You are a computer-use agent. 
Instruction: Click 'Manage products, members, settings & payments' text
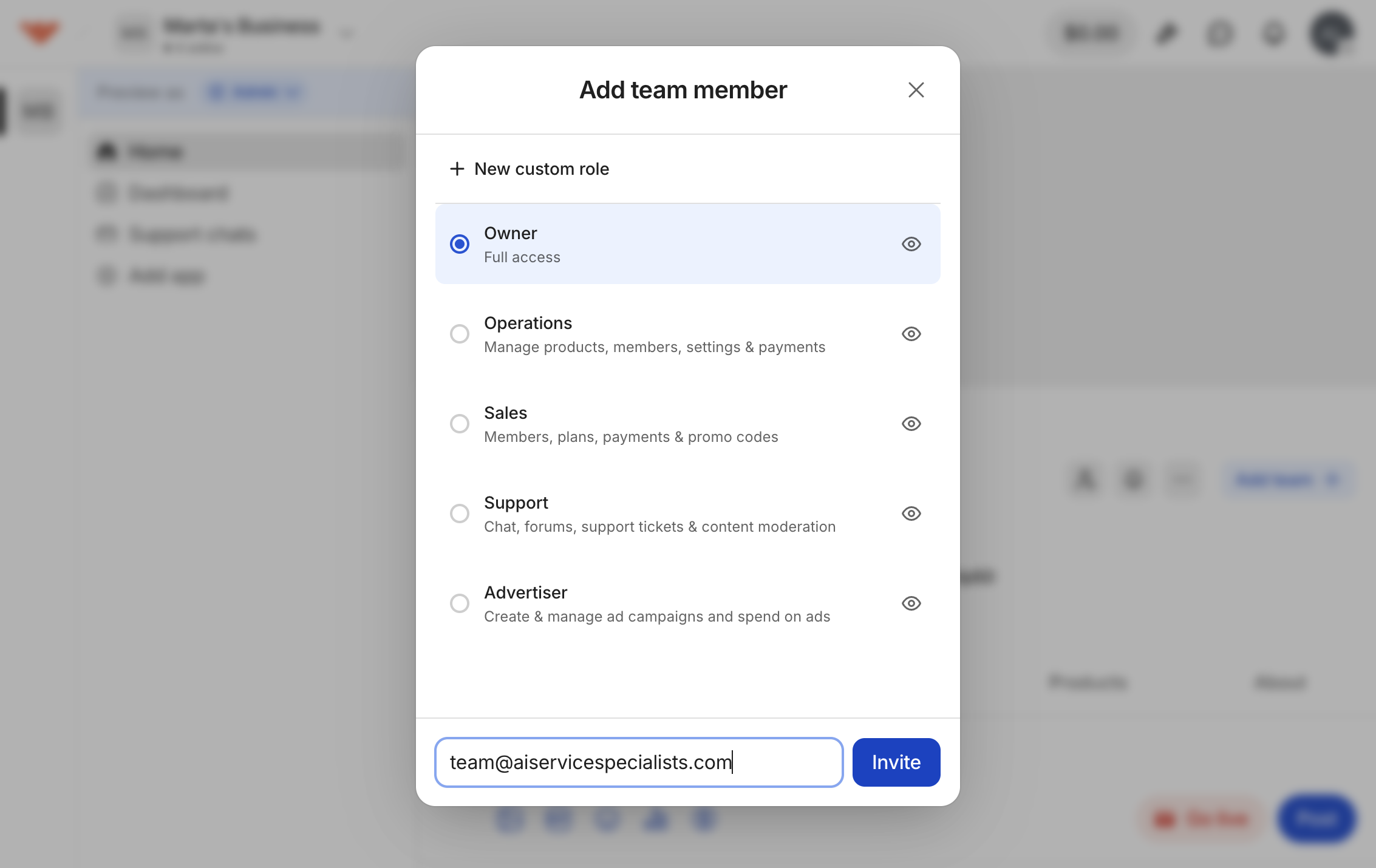point(655,347)
